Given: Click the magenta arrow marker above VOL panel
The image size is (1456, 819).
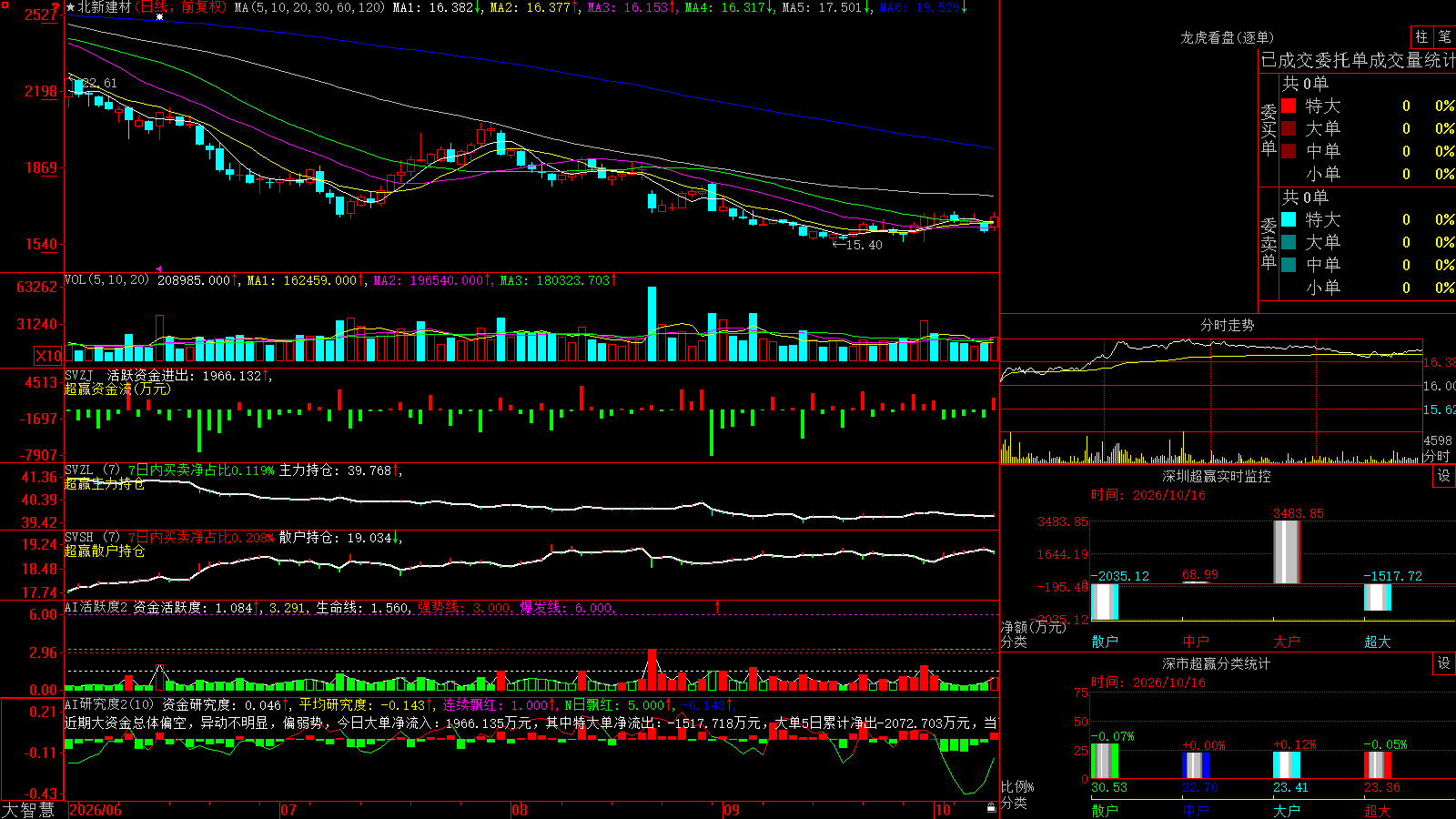Looking at the screenshot, I should [x=159, y=269].
